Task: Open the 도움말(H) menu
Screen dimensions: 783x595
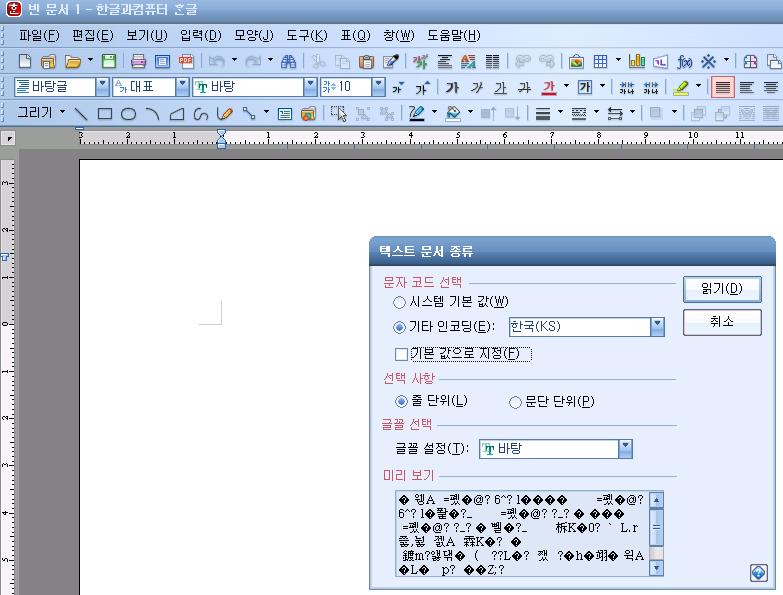Action: click(x=453, y=35)
